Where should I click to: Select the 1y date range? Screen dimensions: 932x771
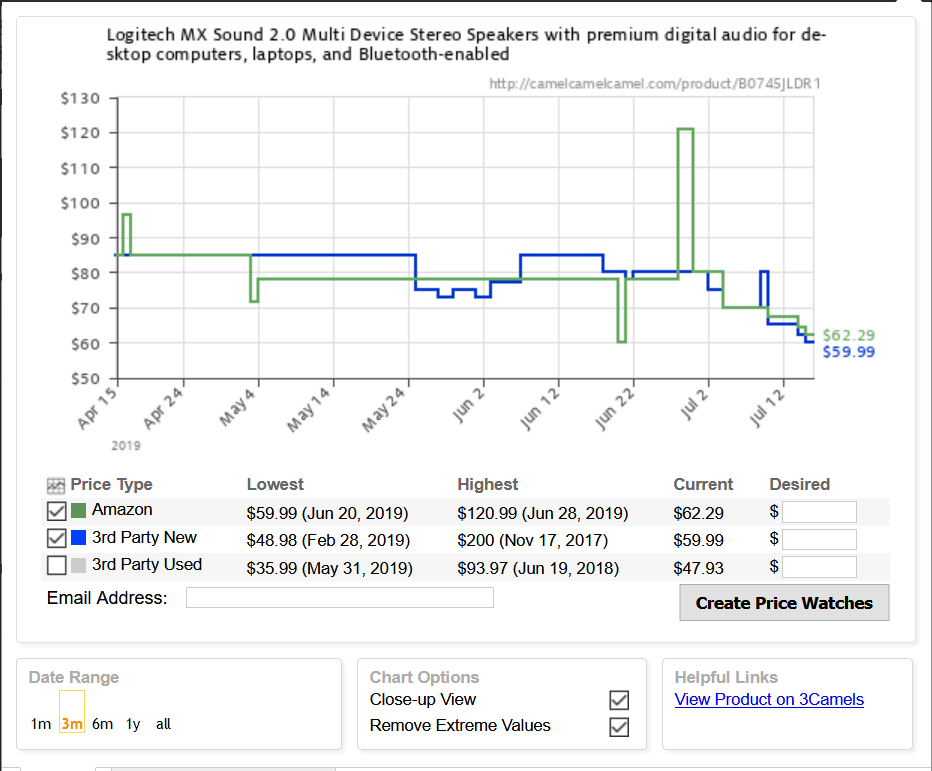tap(133, 724)
